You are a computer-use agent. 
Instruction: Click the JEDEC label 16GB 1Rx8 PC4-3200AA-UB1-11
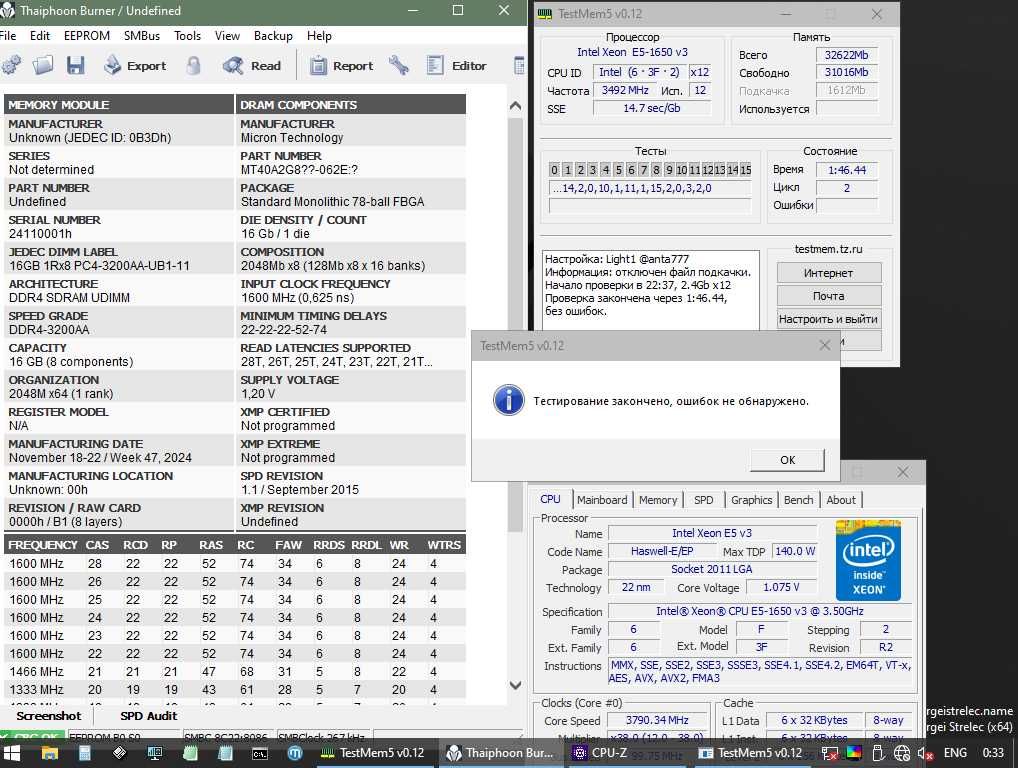[99, 266]
